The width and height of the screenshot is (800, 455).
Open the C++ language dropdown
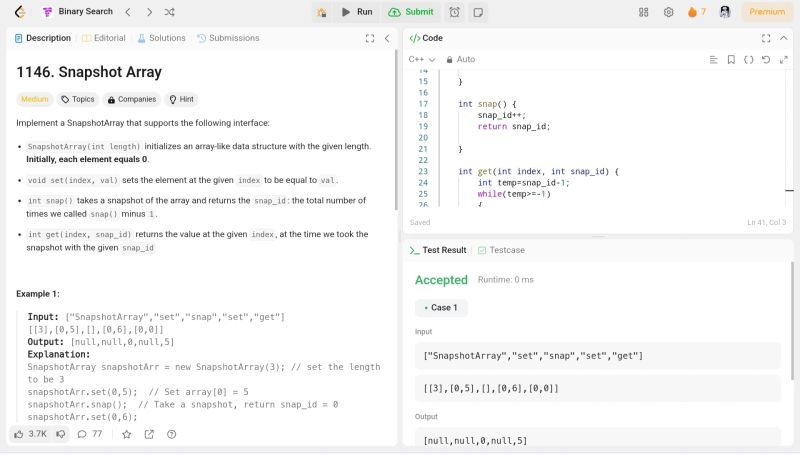421,60
